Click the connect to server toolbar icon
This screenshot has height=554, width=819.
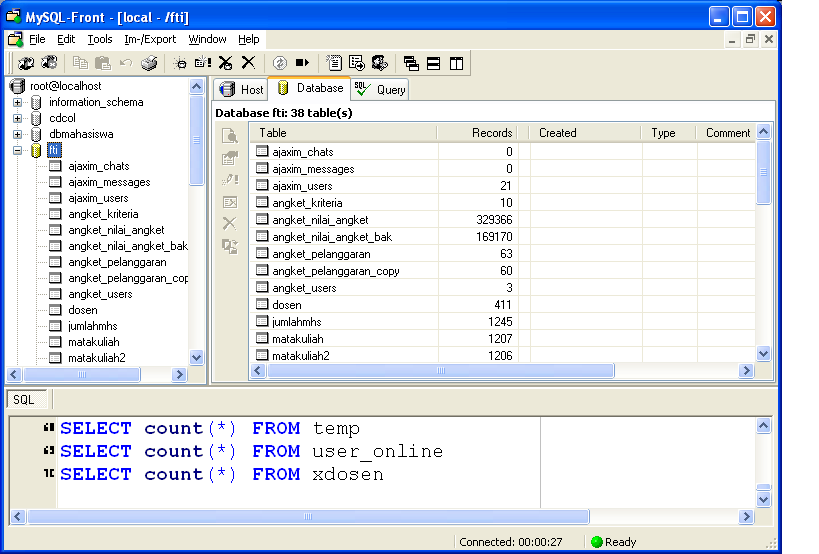(26, 63)
